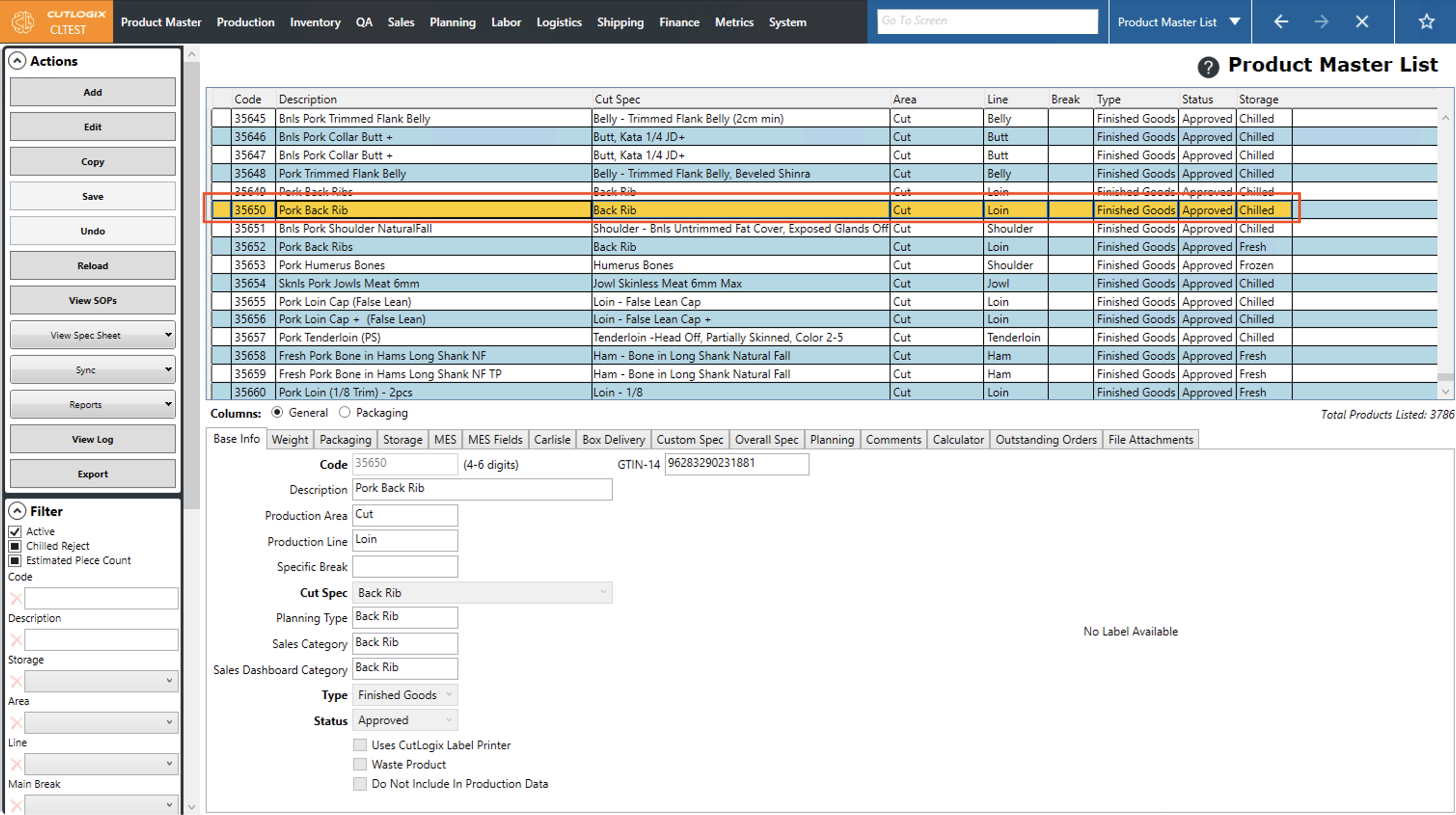Clear the Code filter red X
Viewport: 1456px width, 815px height.
click(16, 598)
